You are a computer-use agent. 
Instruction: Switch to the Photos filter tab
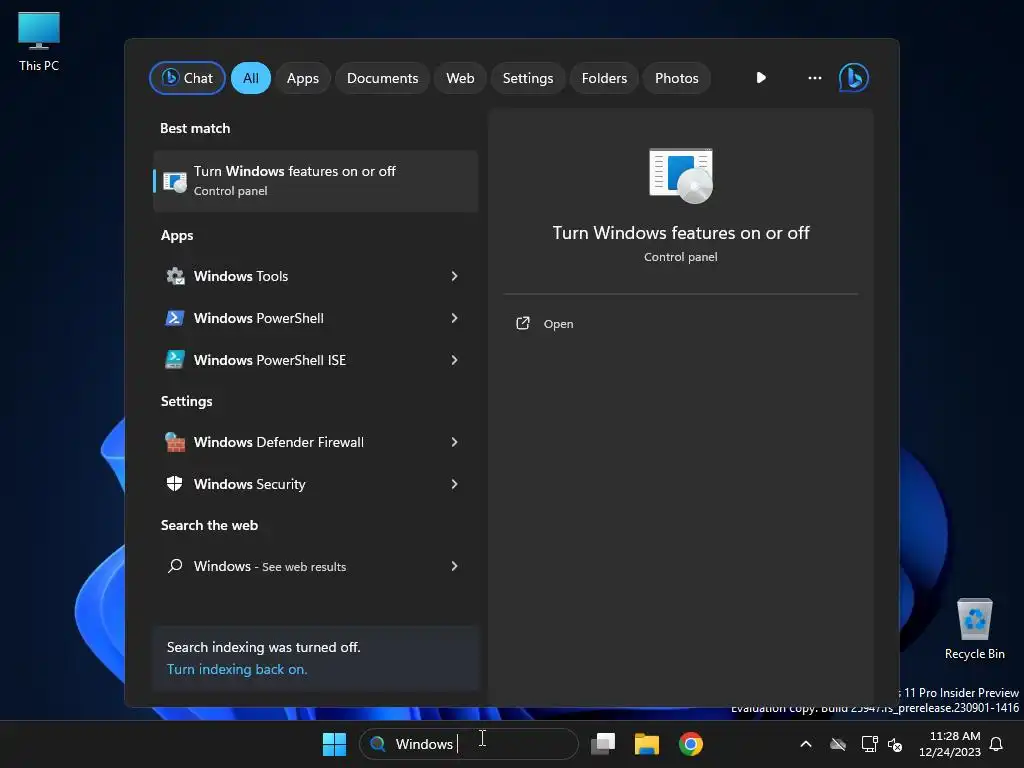[677, 78]
